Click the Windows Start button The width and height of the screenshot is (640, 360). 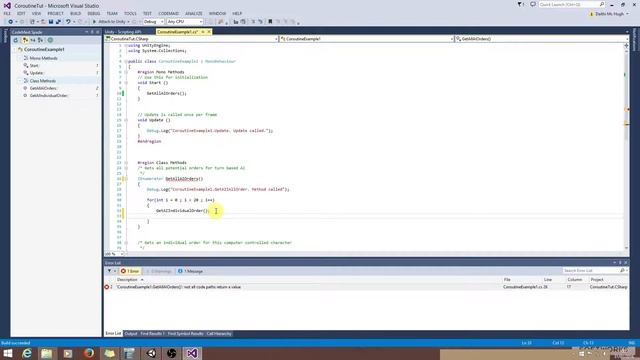click(8, 353)
